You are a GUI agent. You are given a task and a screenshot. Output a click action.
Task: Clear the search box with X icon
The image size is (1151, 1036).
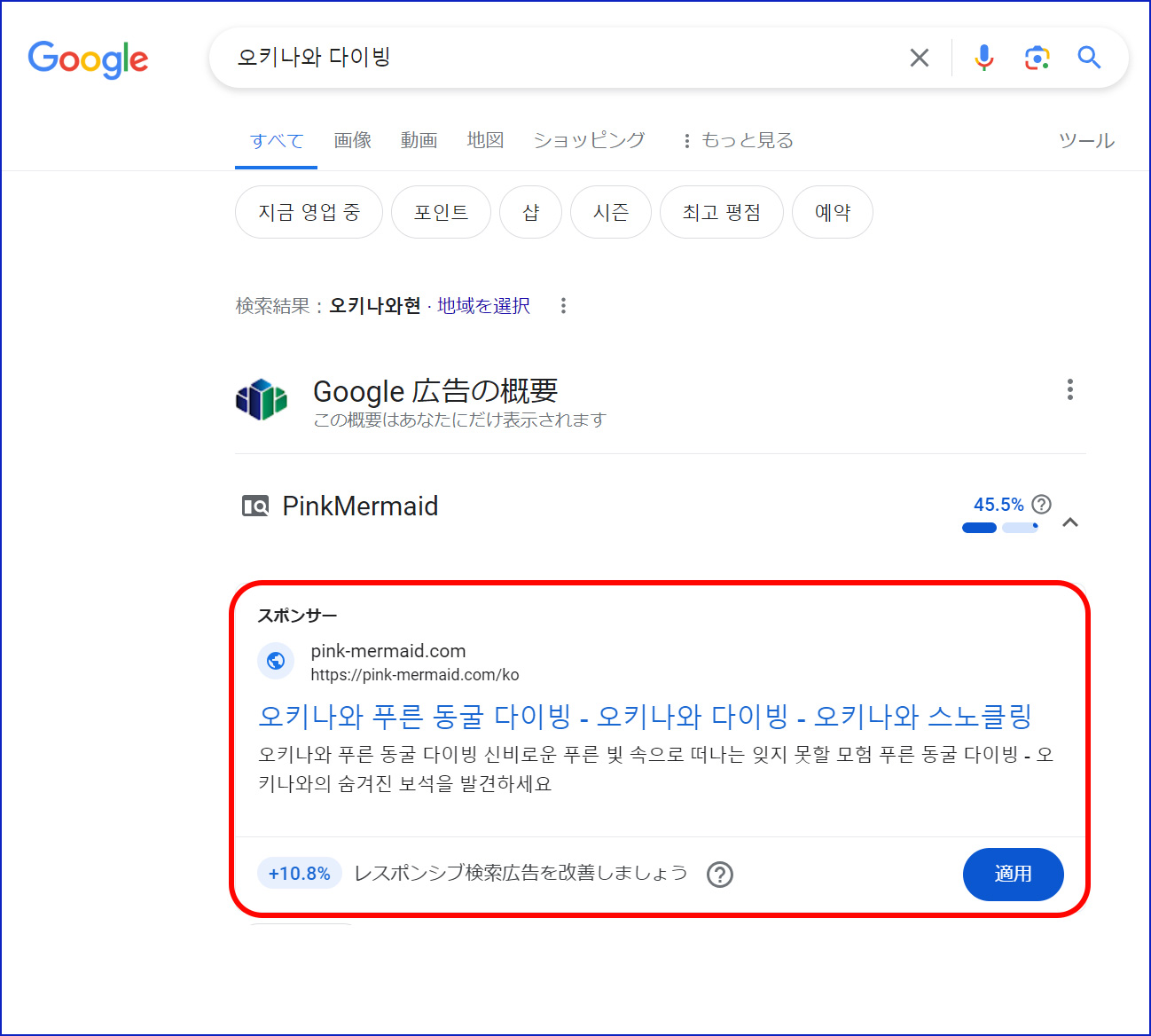click(920, 59)
